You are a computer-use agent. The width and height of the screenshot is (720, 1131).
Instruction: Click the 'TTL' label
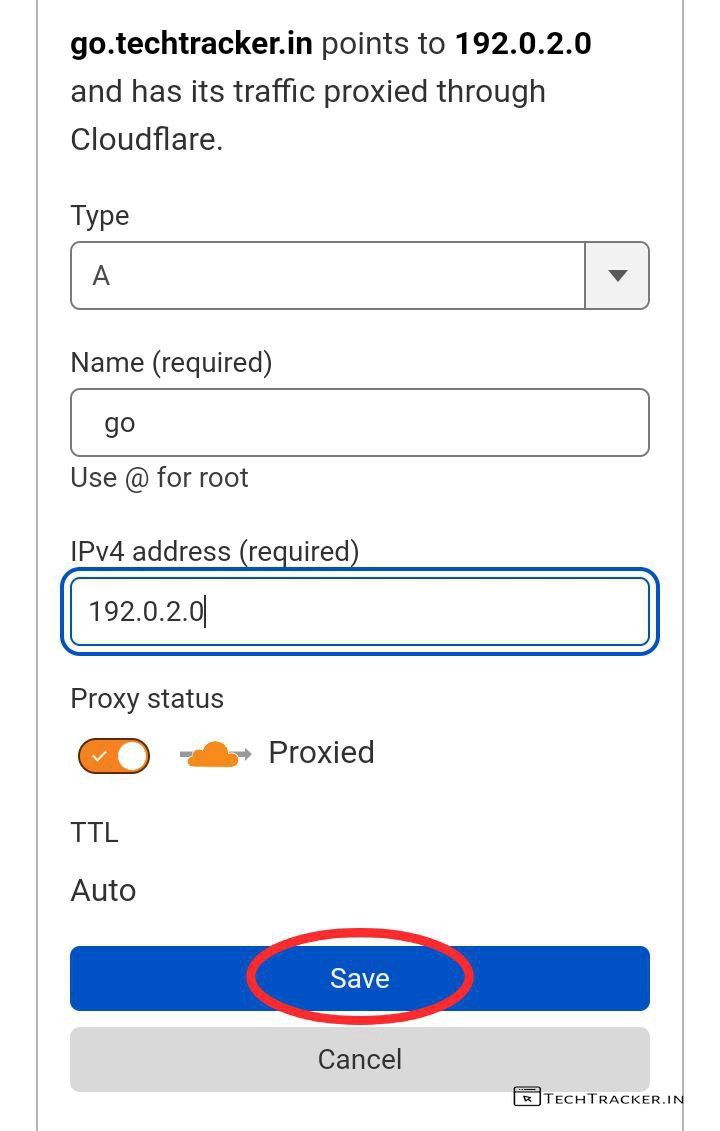tap(94, 832)
